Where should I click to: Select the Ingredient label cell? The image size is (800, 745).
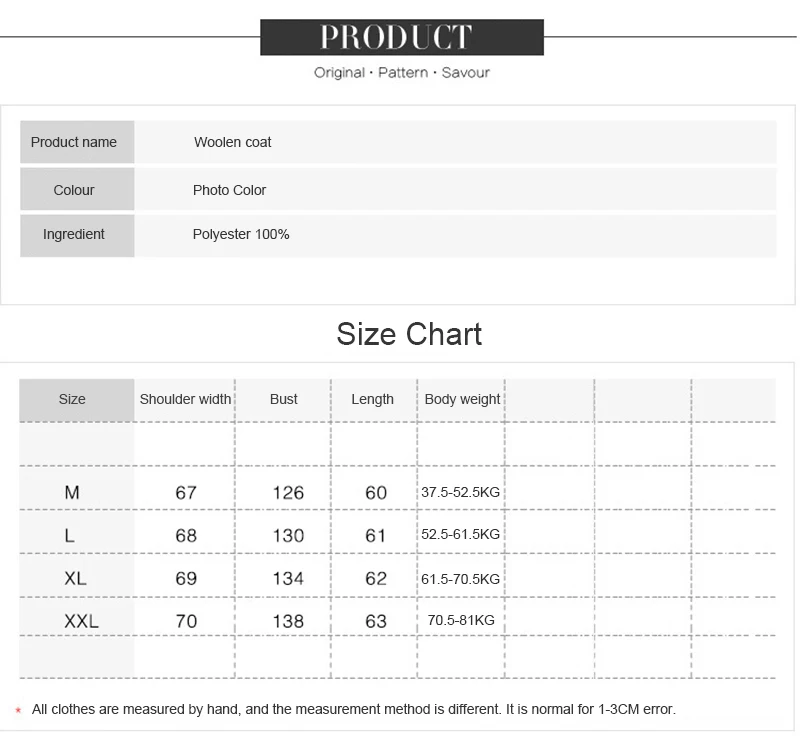point(77,235)
